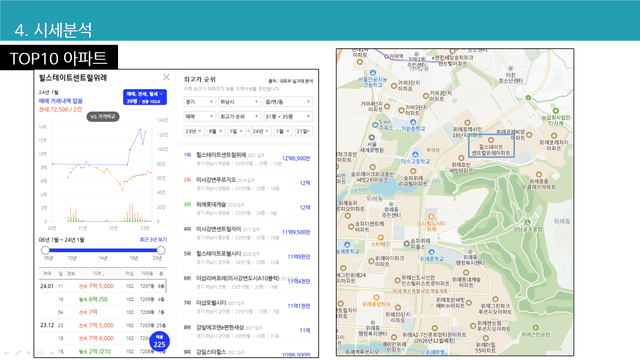Click the blue 매물 225 round button
Image resolution: width=640 pixels, height=360 pixels.
pyautogui.click(x=159, y=342)
